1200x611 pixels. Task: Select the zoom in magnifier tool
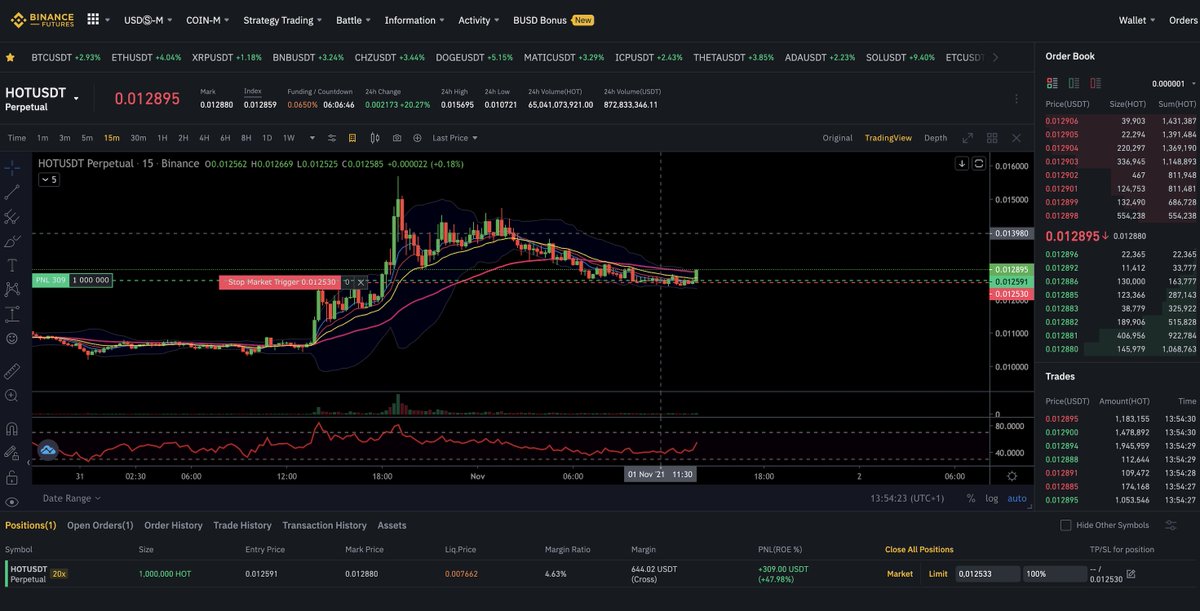point(12,396)
